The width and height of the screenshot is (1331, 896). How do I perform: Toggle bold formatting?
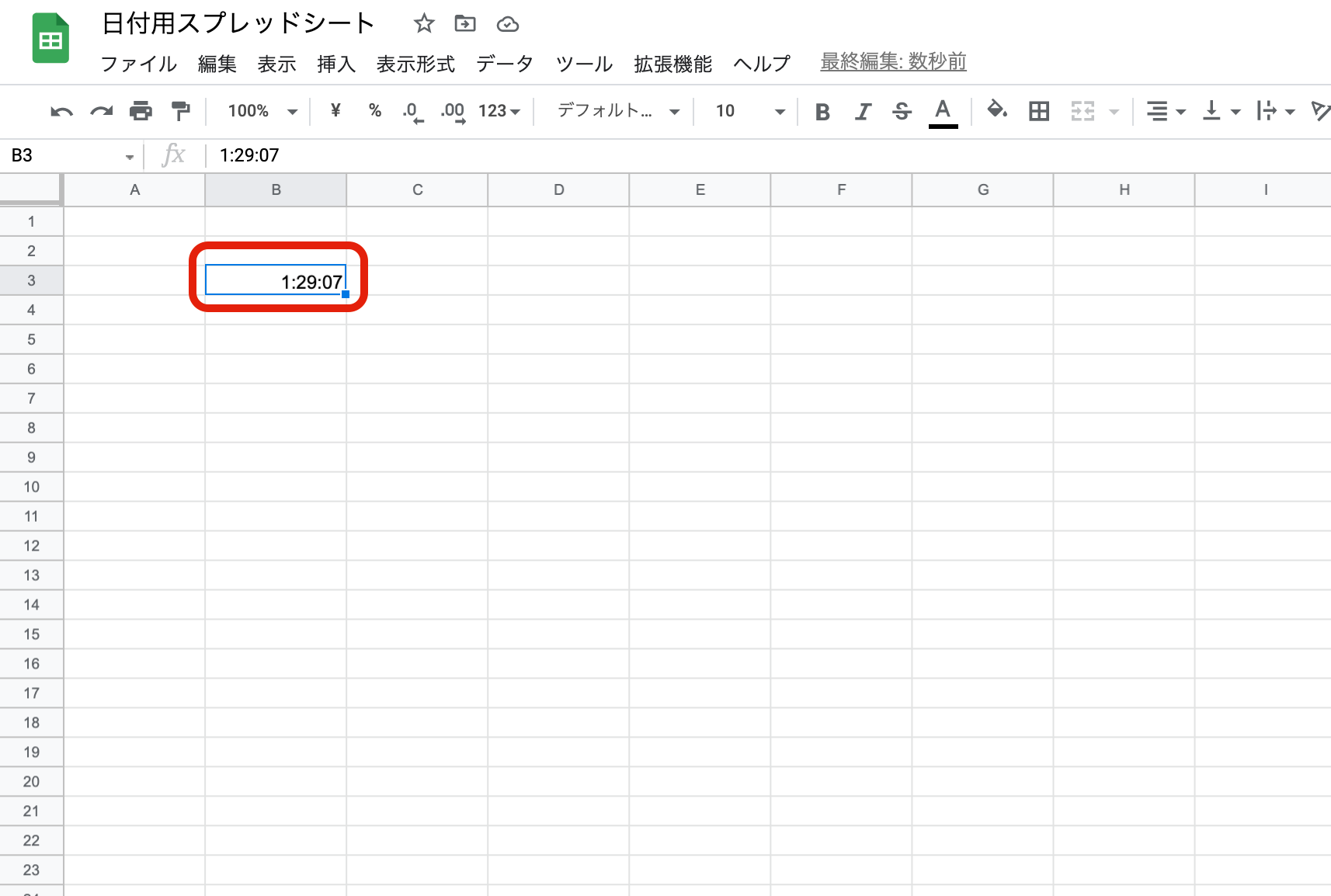pyautogui.click(x=822, y=112)
